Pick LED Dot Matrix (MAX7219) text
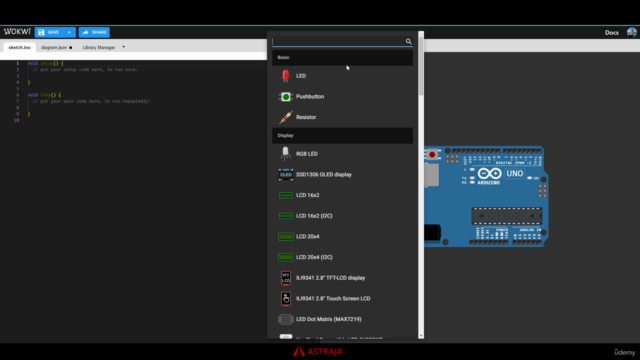 [x=329, y=319]
